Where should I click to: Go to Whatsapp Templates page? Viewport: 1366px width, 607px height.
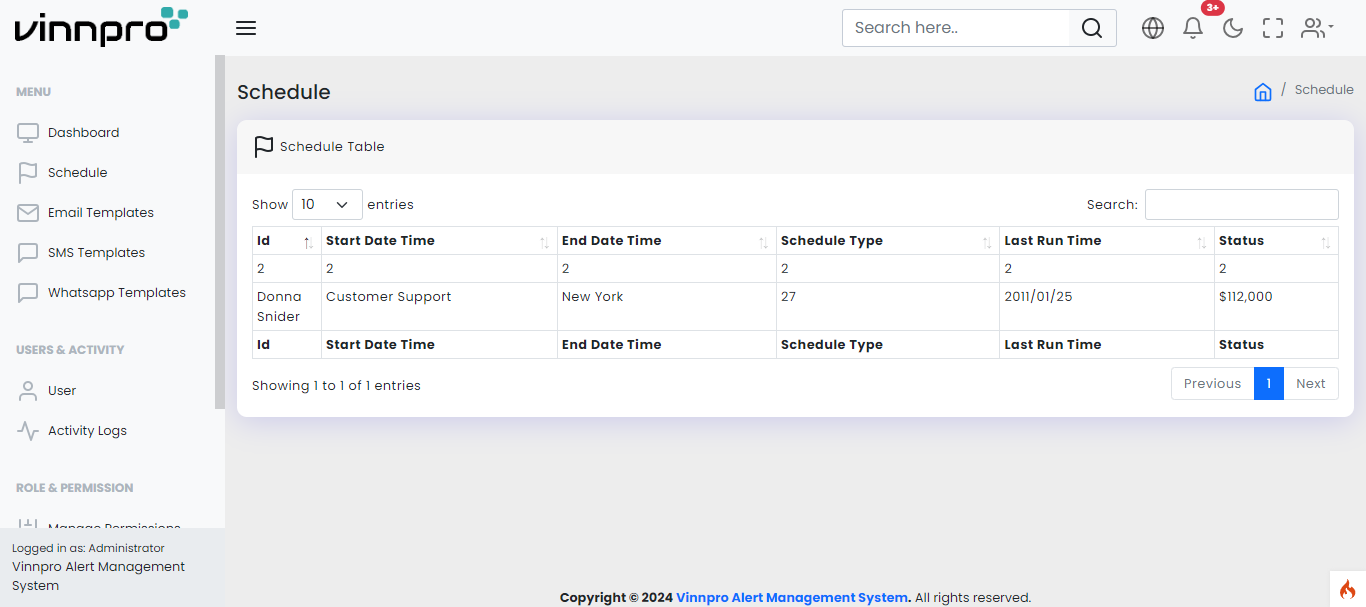(116, 293)
